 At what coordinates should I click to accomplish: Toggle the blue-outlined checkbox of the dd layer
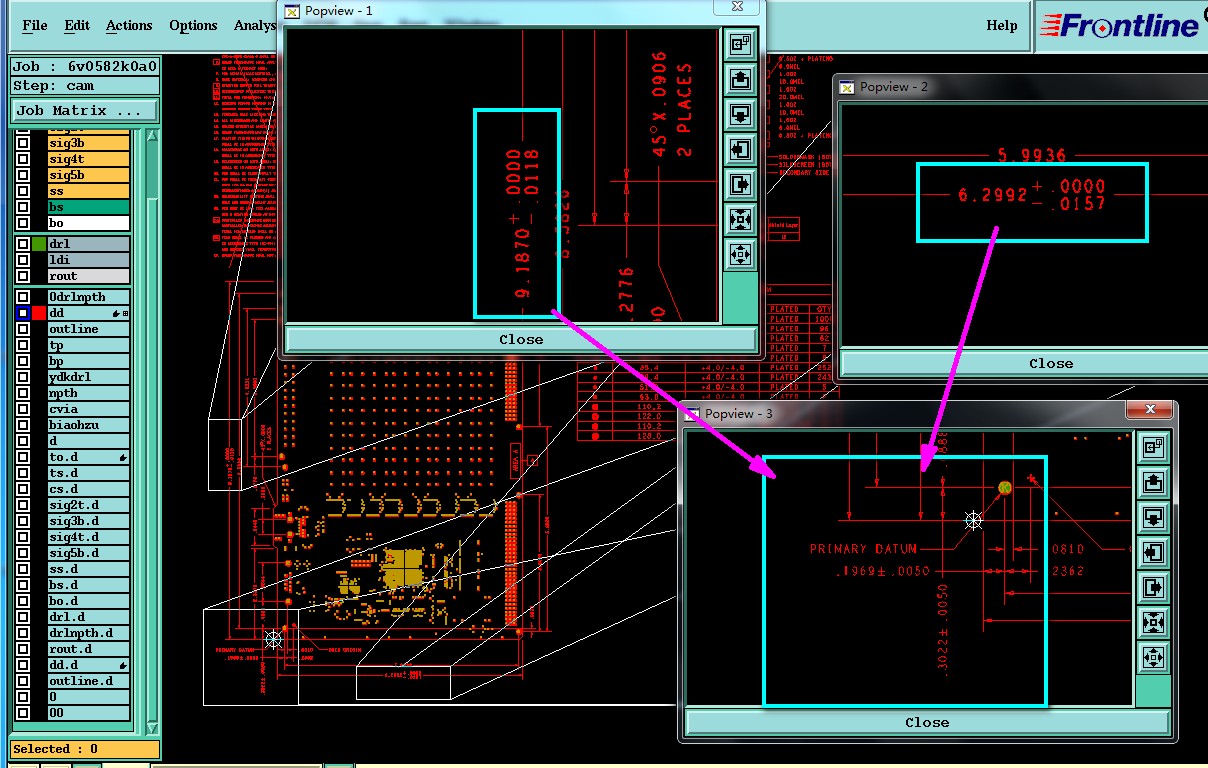pyautogui.click(x=23, y=313)
